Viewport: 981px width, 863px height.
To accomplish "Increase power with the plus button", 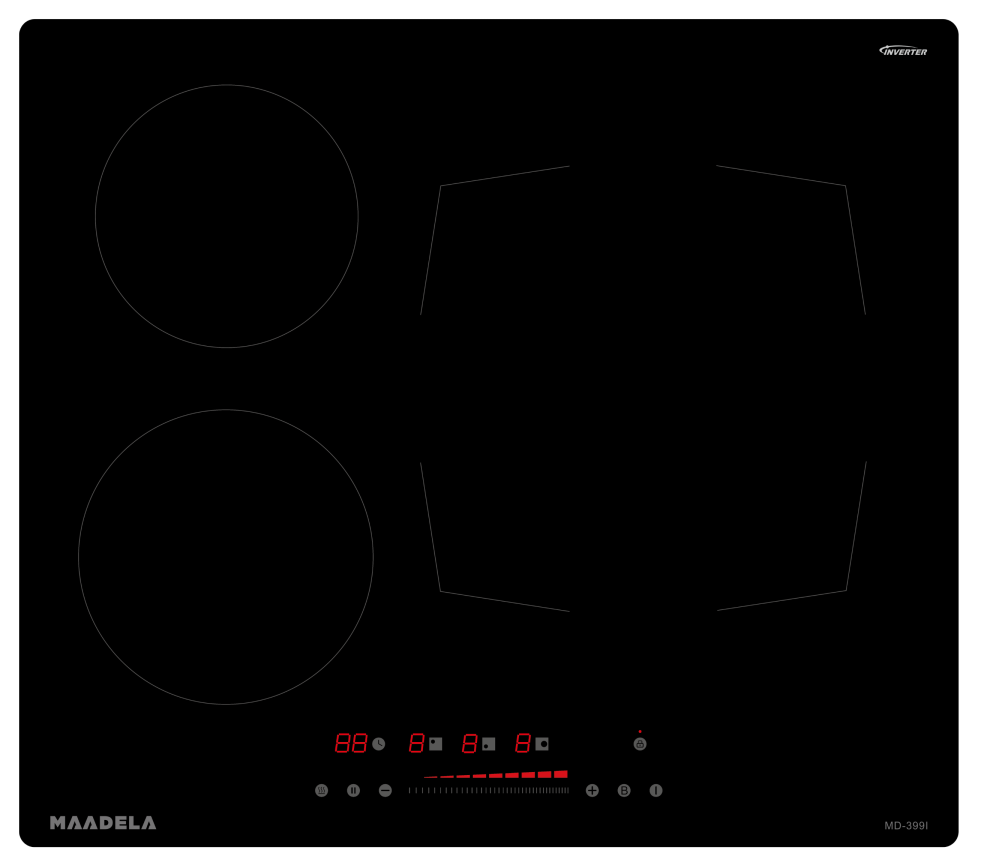I will (x=592, y=791).
